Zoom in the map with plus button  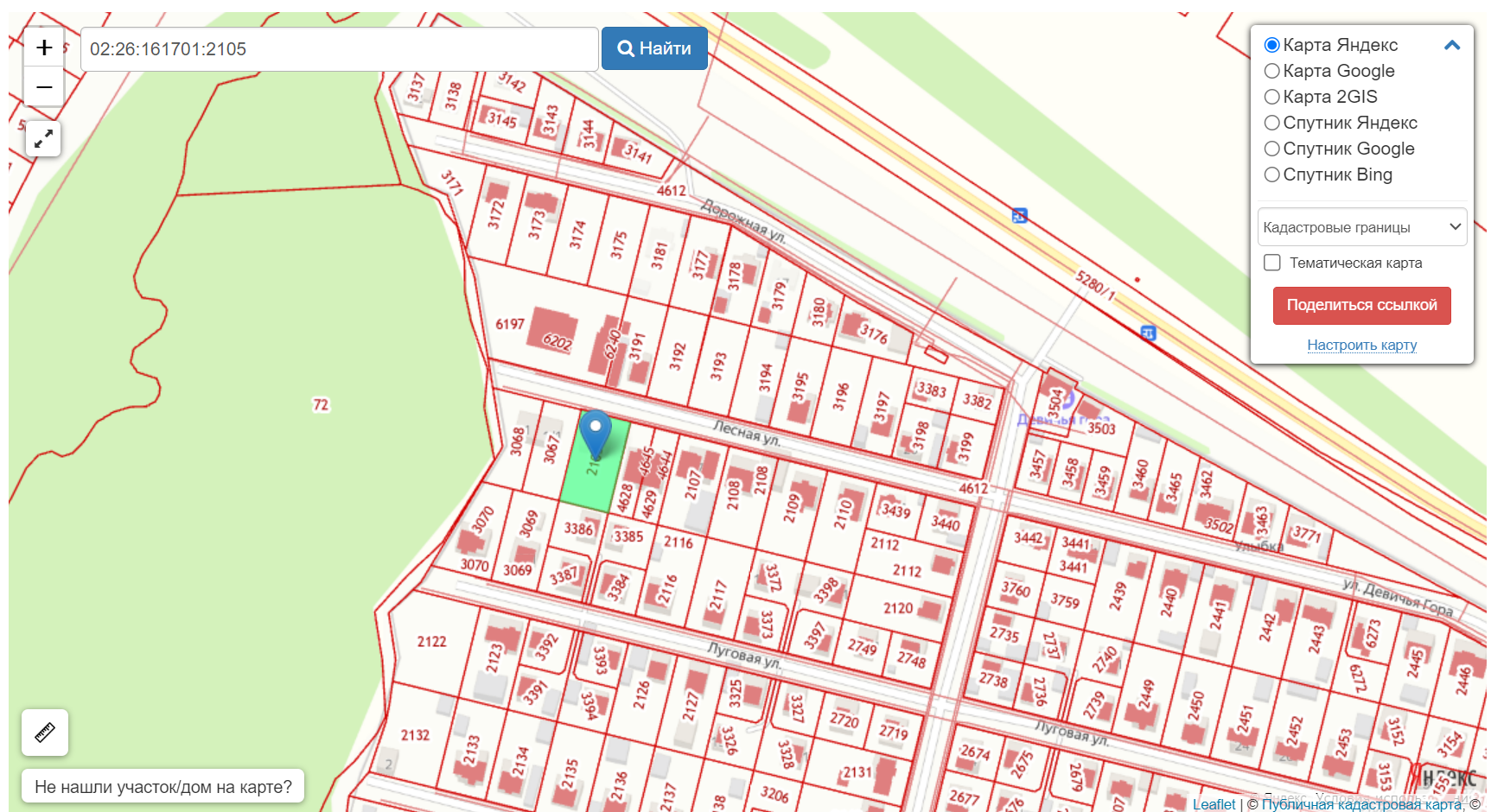[x=44, y=48]
